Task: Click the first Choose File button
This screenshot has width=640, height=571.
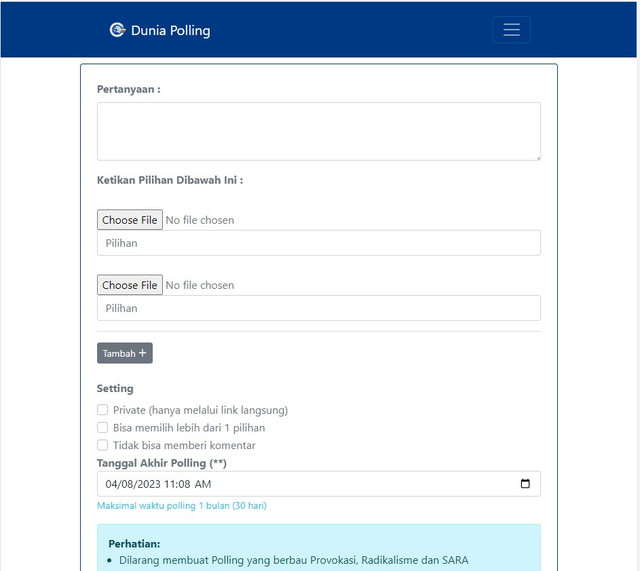Action: click(130, 220)
